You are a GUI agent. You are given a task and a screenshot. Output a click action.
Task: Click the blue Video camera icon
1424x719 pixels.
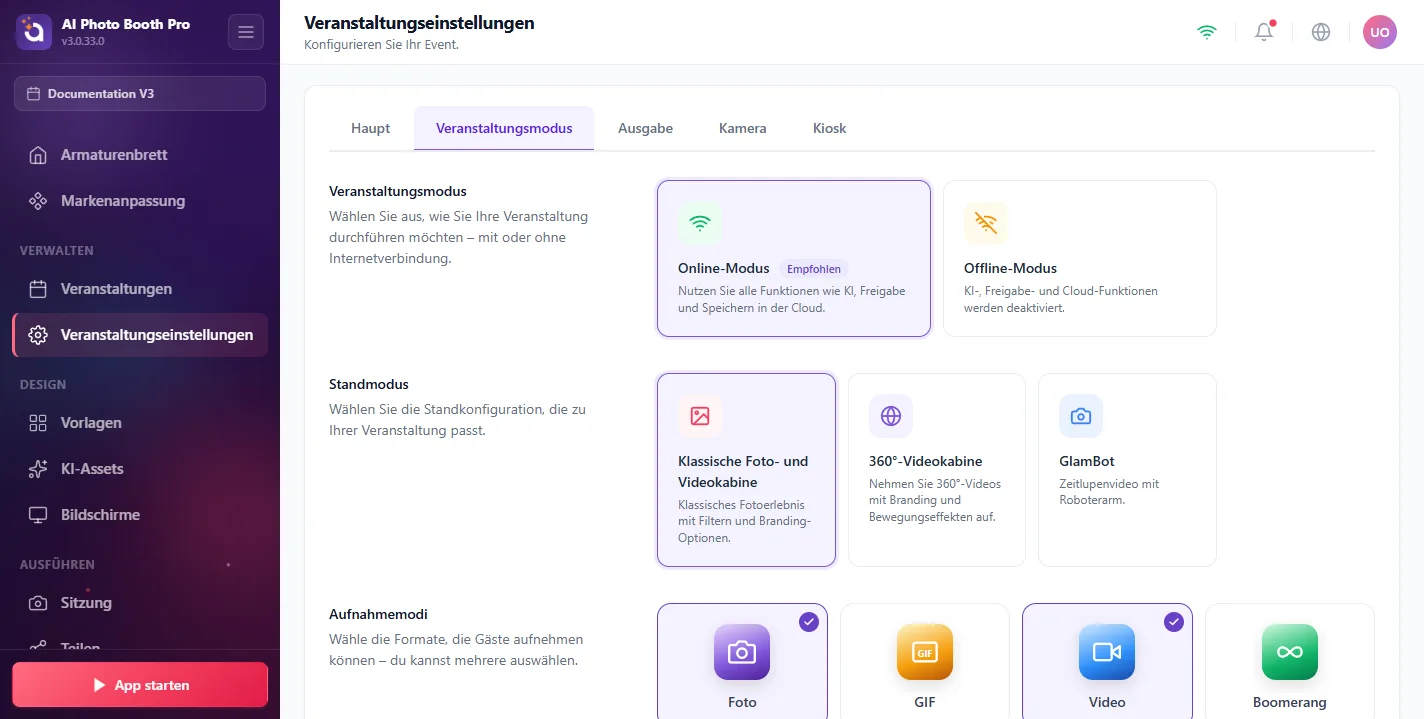(1107, 652)
